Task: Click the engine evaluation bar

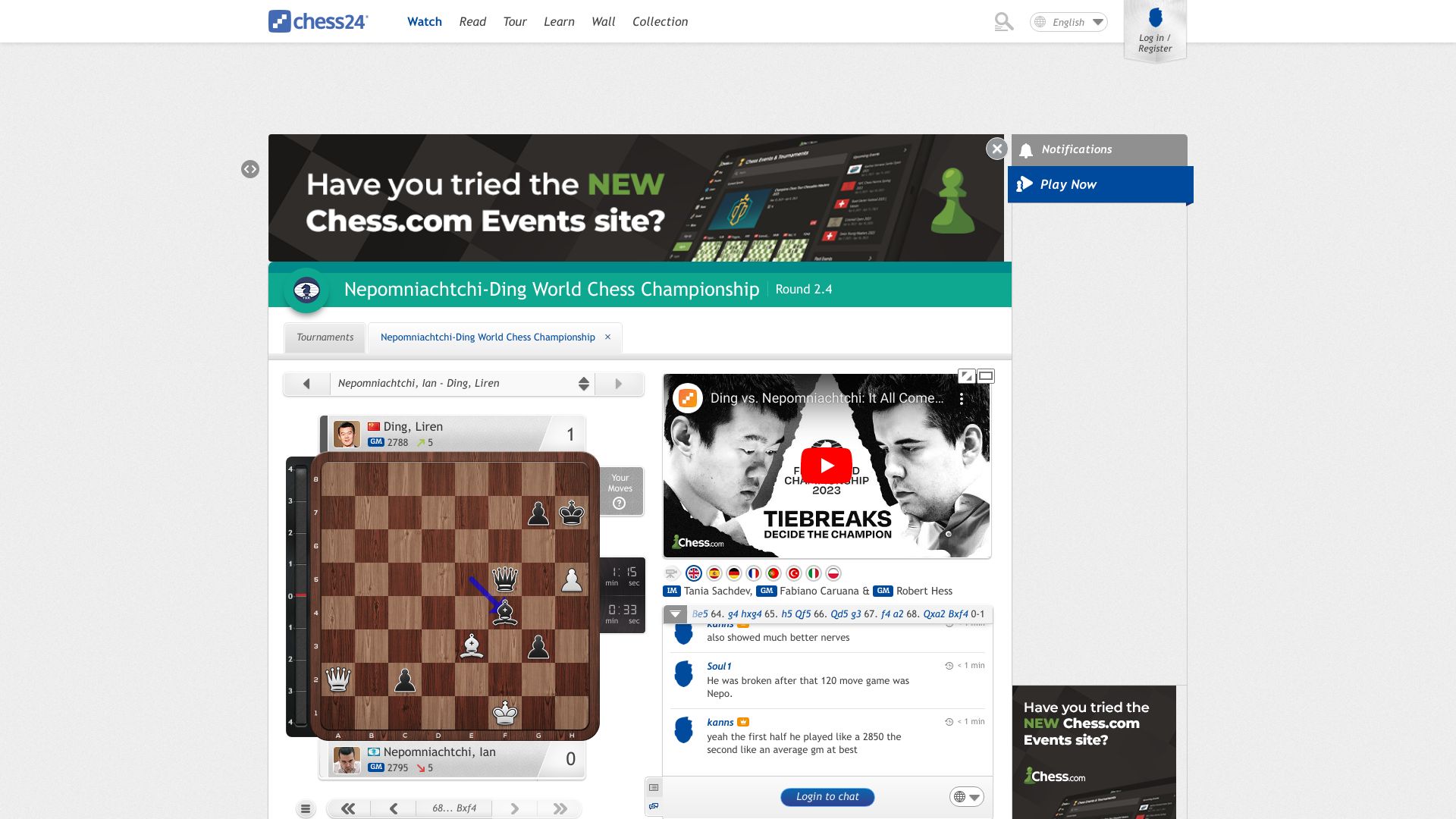Action: (x=300, y=596)
